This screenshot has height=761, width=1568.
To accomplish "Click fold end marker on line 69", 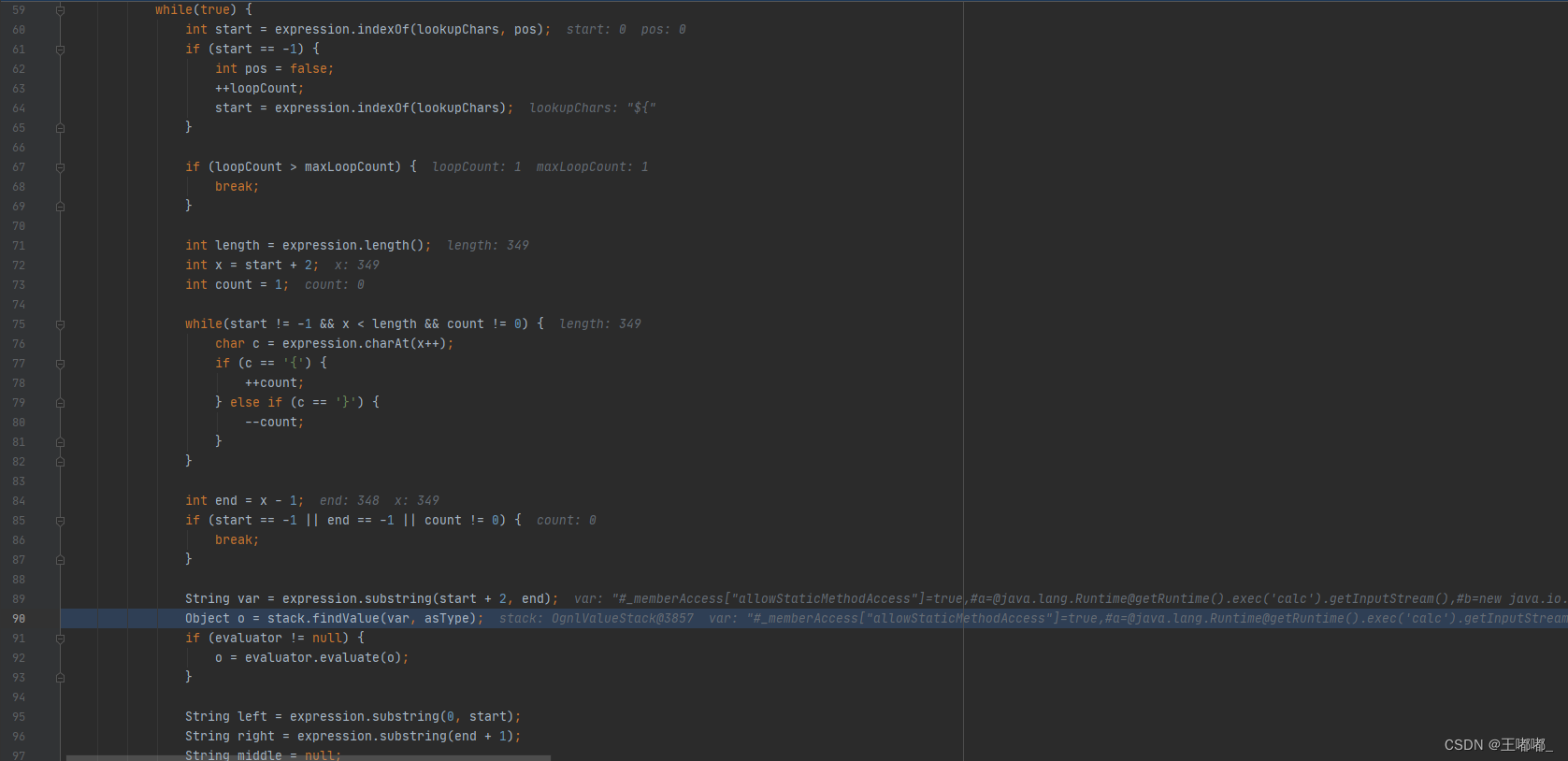I will point(60,207).
